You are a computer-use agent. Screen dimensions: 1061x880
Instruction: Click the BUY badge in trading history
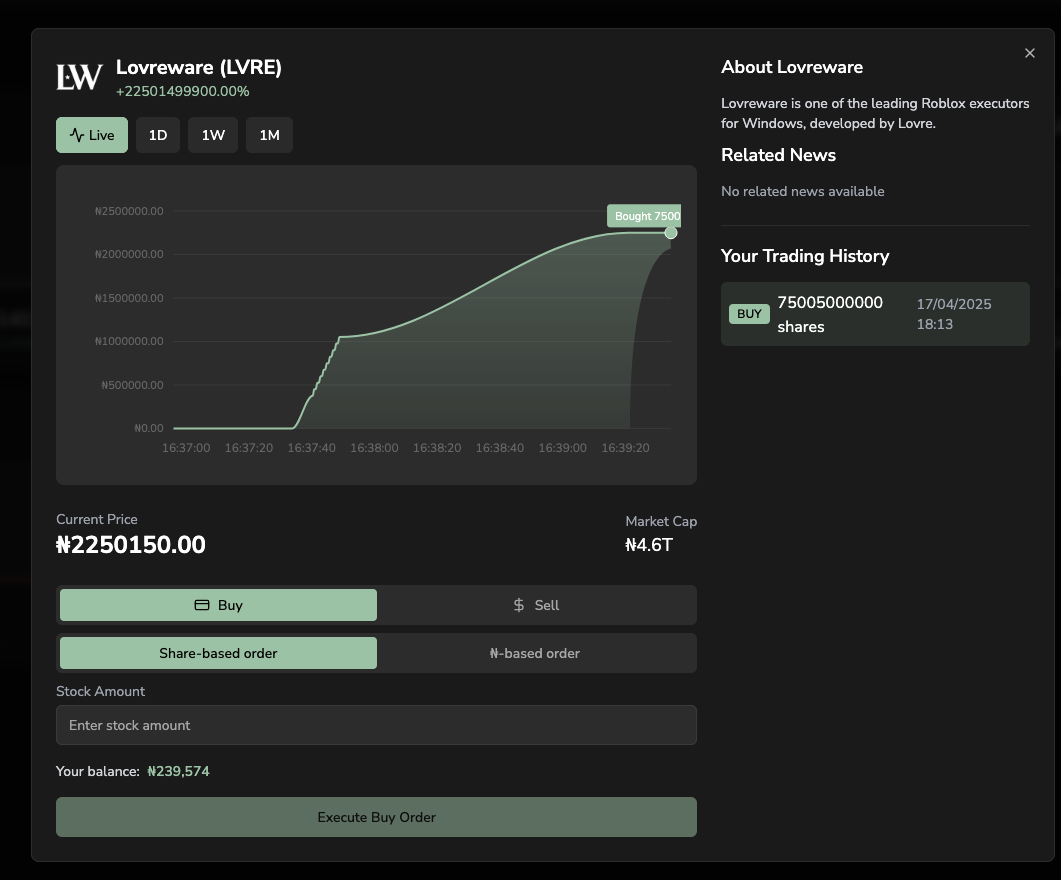pos(749,314)
